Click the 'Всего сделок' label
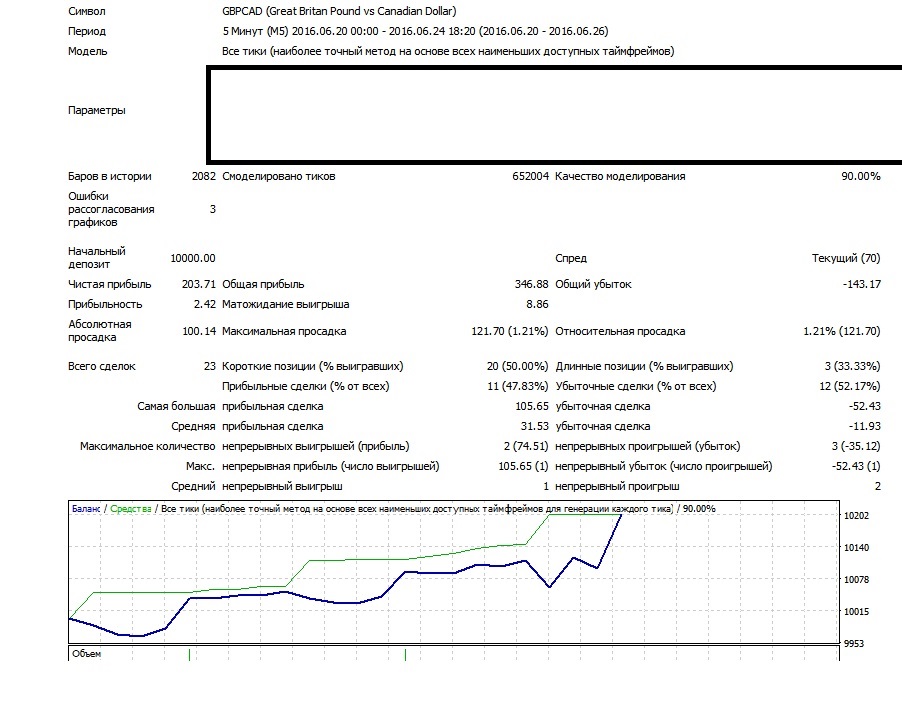This screenshot has width=902, height=712. [102, 366]
